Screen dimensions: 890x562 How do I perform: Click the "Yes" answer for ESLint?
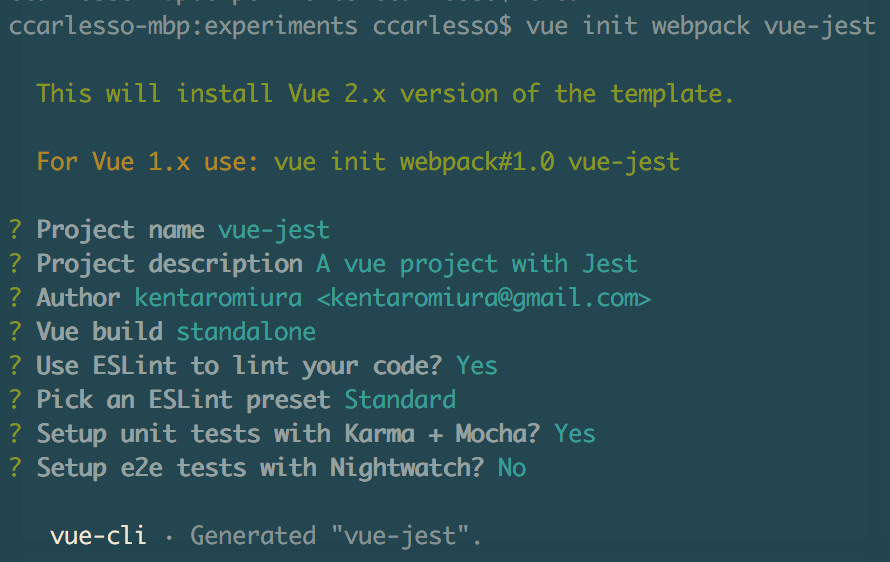coord(477,366)
